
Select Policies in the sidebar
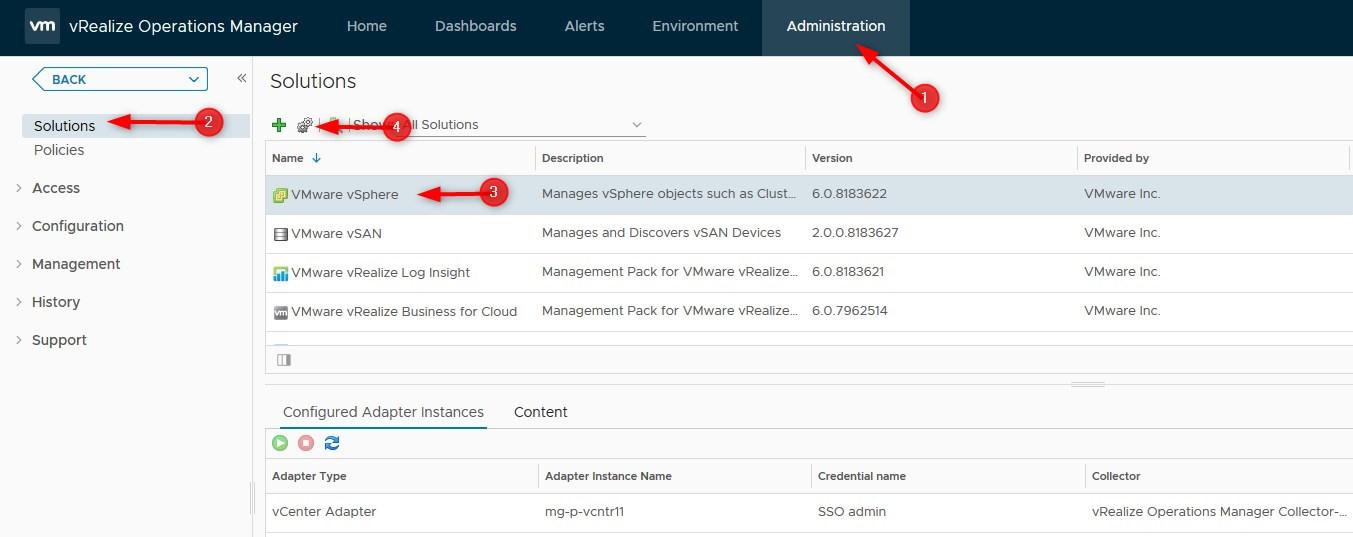coord(59,150)
